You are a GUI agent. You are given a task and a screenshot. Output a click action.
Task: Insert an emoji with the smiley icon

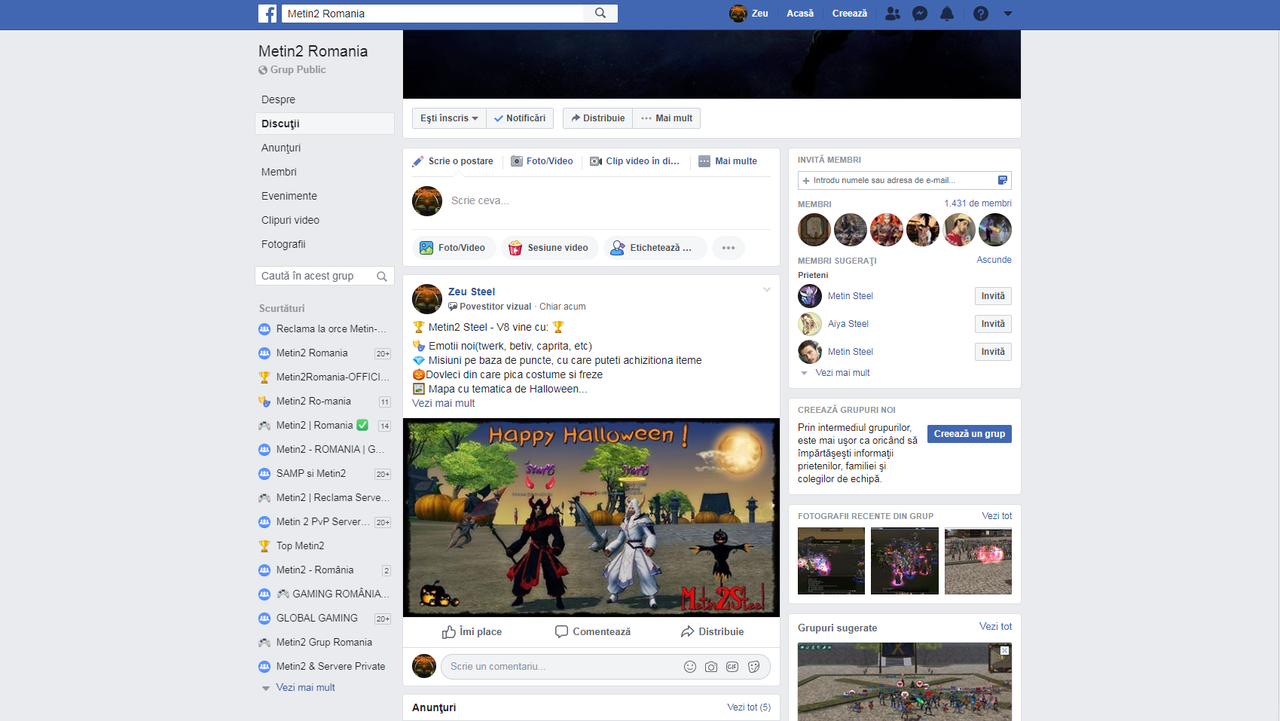(x=690, y=666)
